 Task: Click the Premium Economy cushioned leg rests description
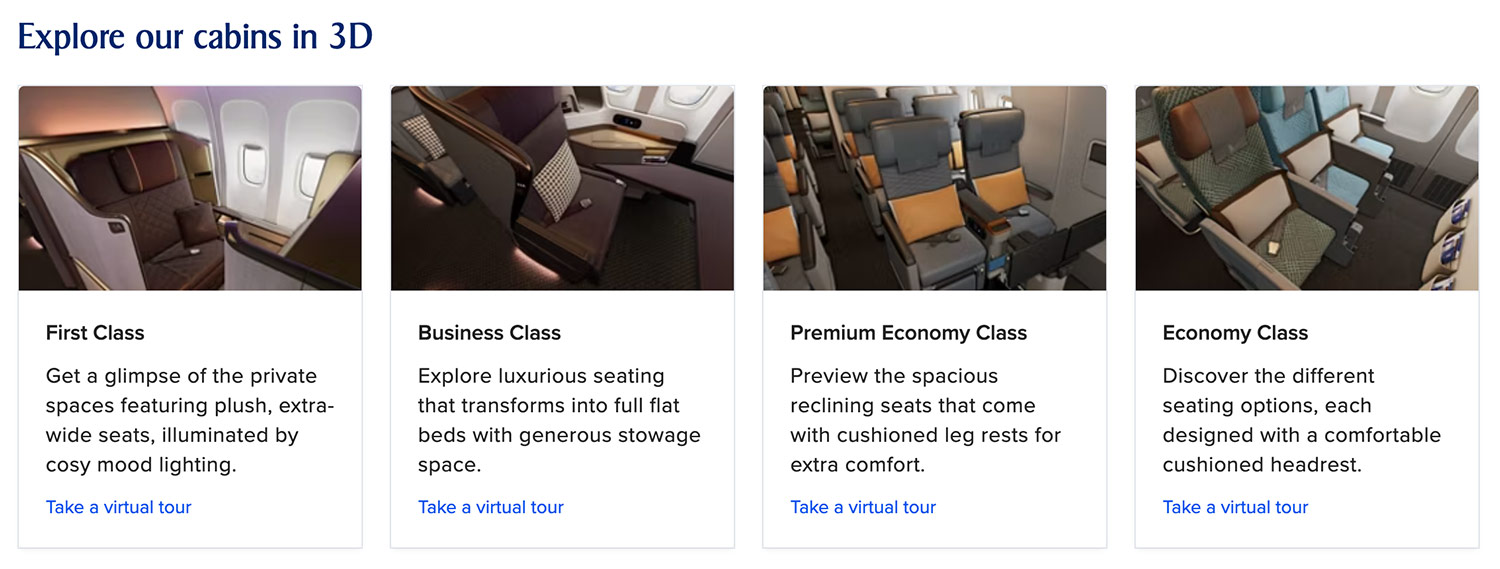click(x=925, y=420)
